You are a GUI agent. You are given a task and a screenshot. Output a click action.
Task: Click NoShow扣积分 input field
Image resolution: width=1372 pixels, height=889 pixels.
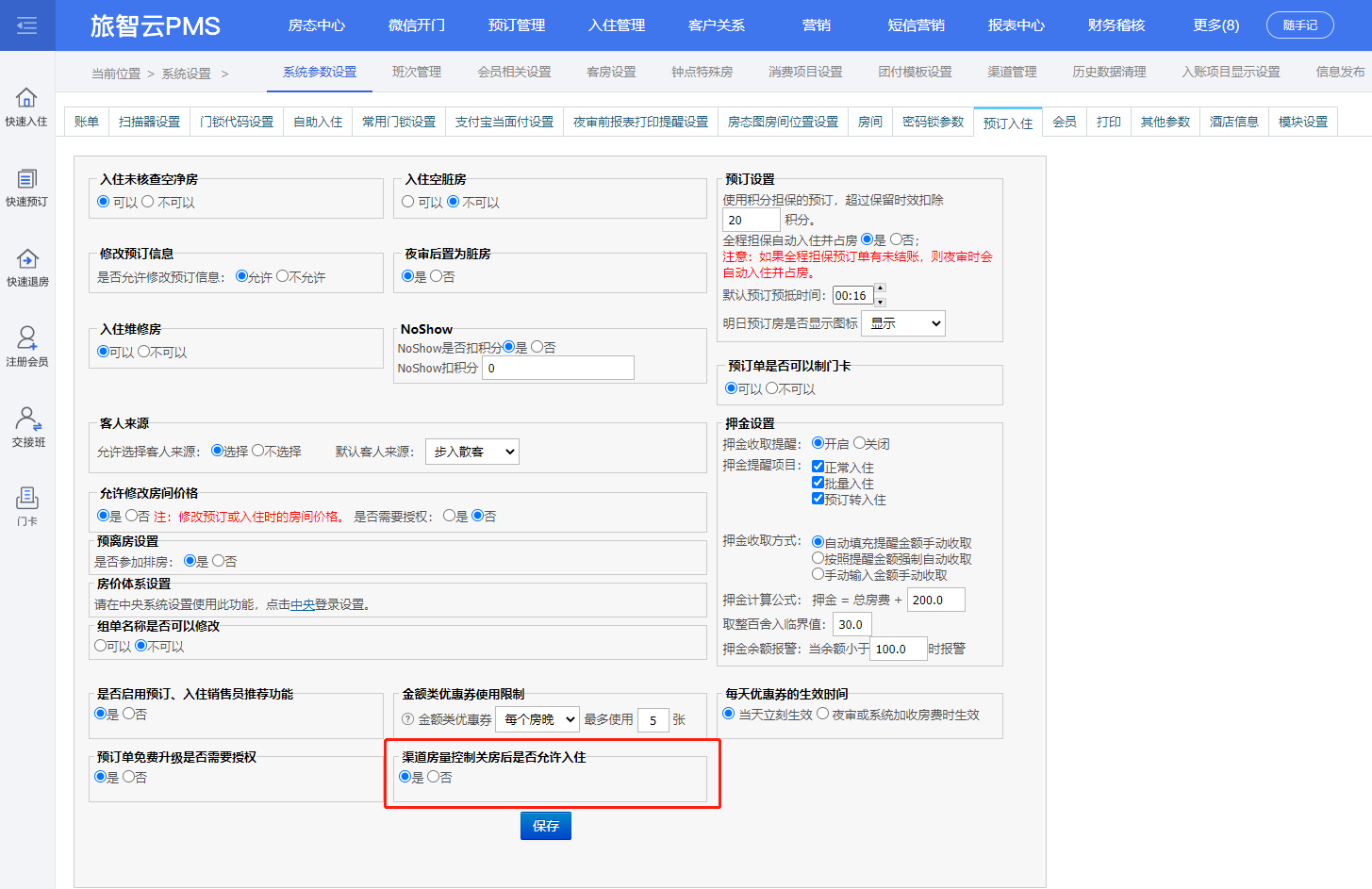(x=558, y=368)
